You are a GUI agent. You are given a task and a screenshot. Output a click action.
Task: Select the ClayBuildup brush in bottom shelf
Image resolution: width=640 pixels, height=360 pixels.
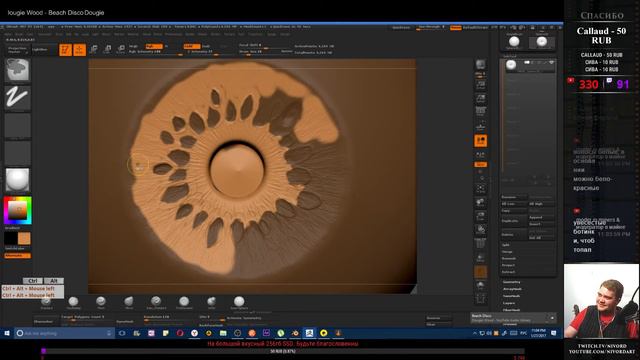pos(73,302)
